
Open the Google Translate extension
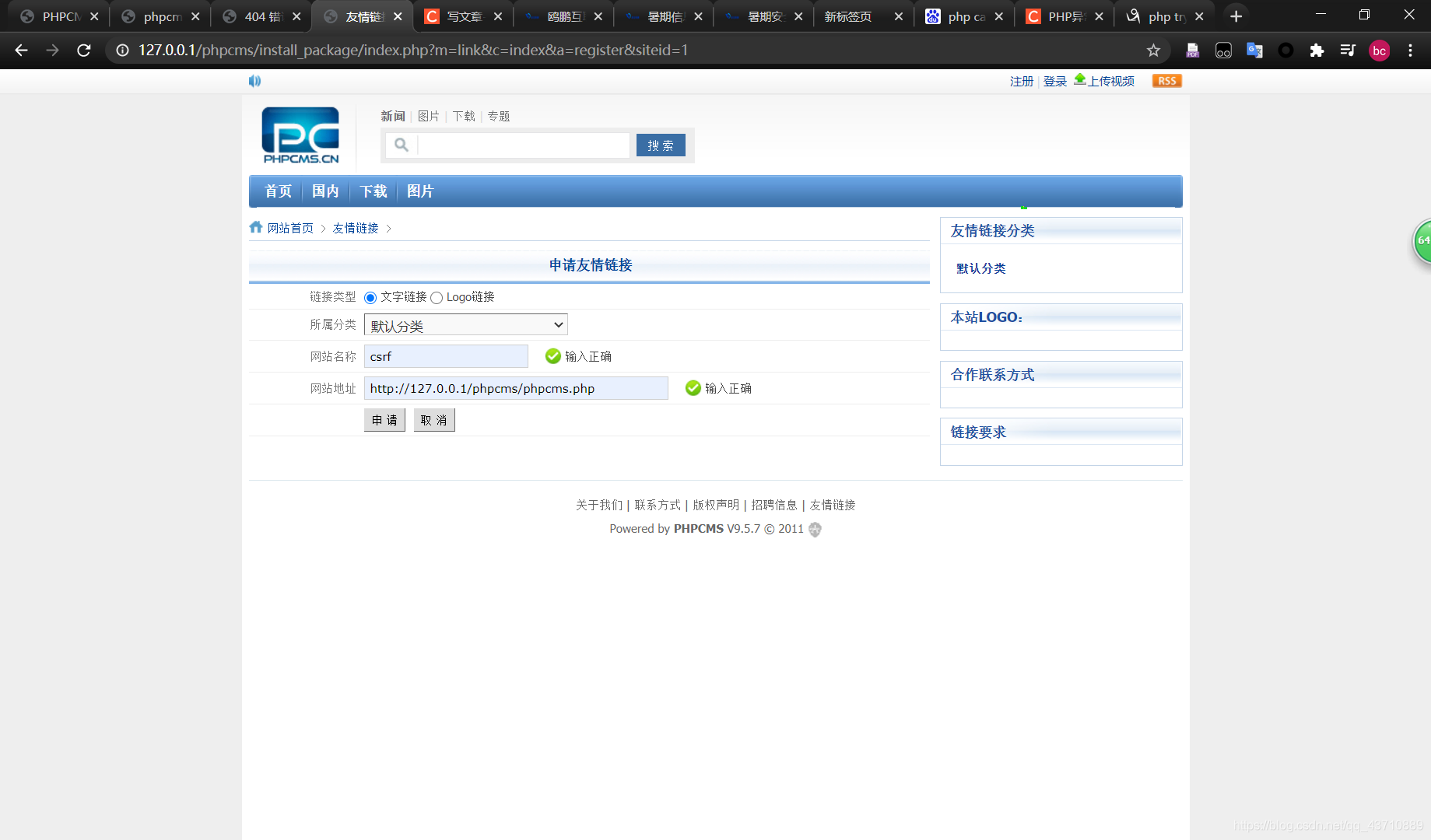click(x=1254, y=51)
